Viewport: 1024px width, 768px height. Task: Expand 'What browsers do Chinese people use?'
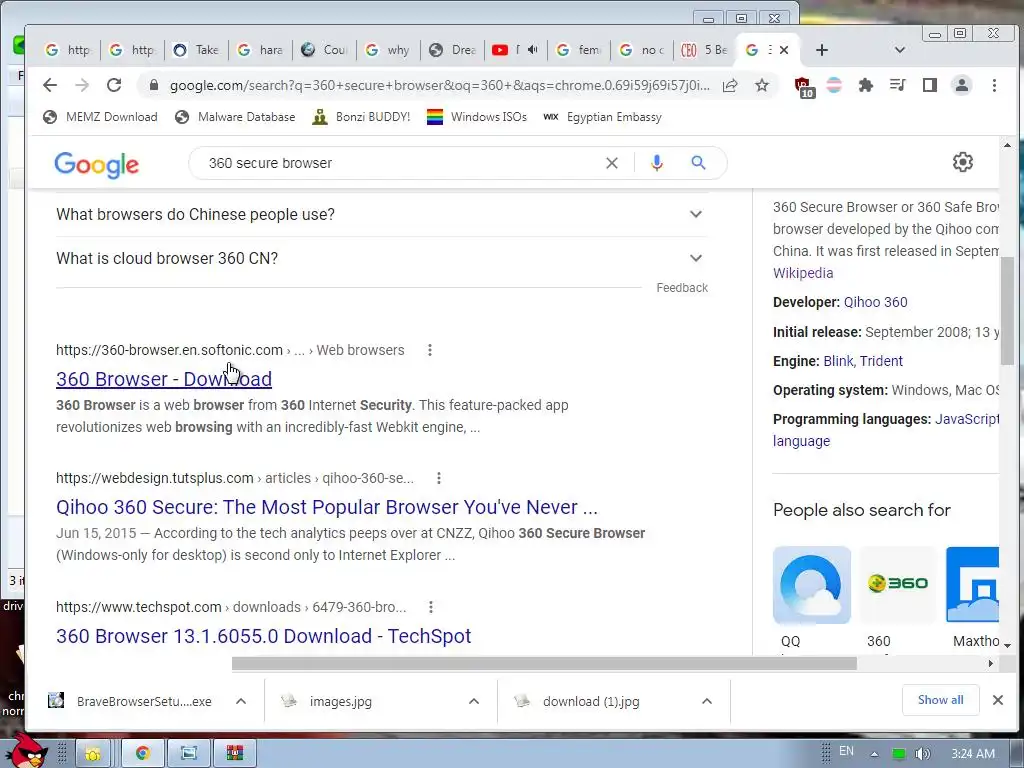[x=382, y=214]
